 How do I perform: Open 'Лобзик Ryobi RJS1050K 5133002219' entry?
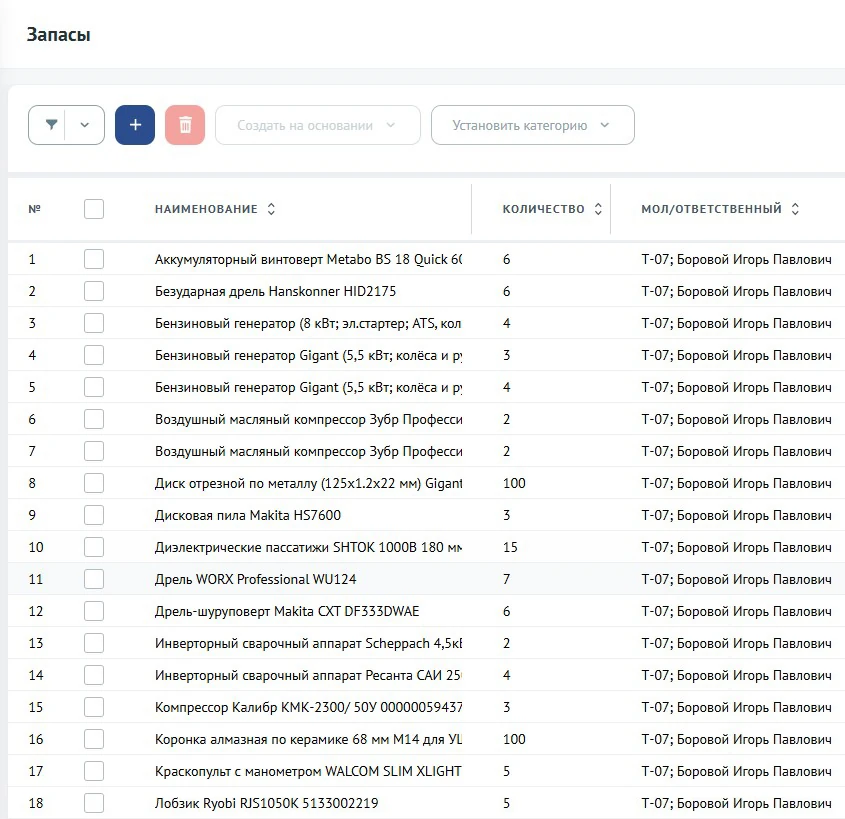(267, 803)
